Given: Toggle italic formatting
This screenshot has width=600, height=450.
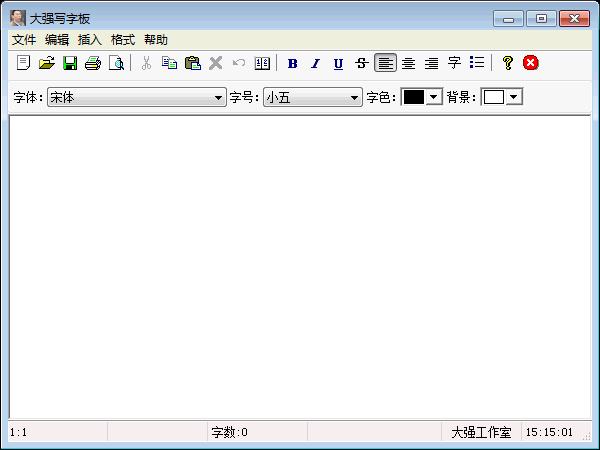Looking at the screenshot, I should [x=315, y=63].
